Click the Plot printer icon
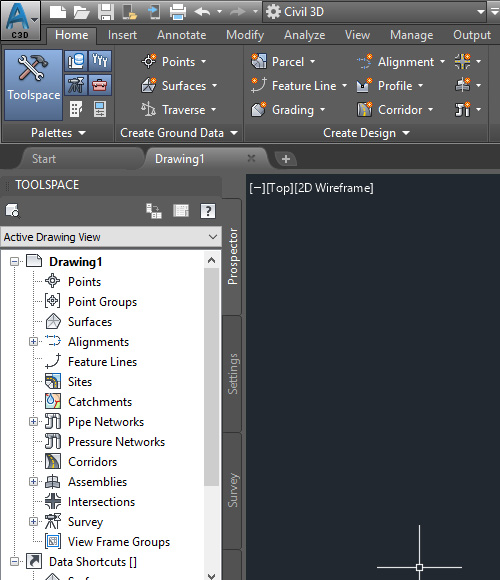This screenshot has width=500, height=580. point(178,12)
